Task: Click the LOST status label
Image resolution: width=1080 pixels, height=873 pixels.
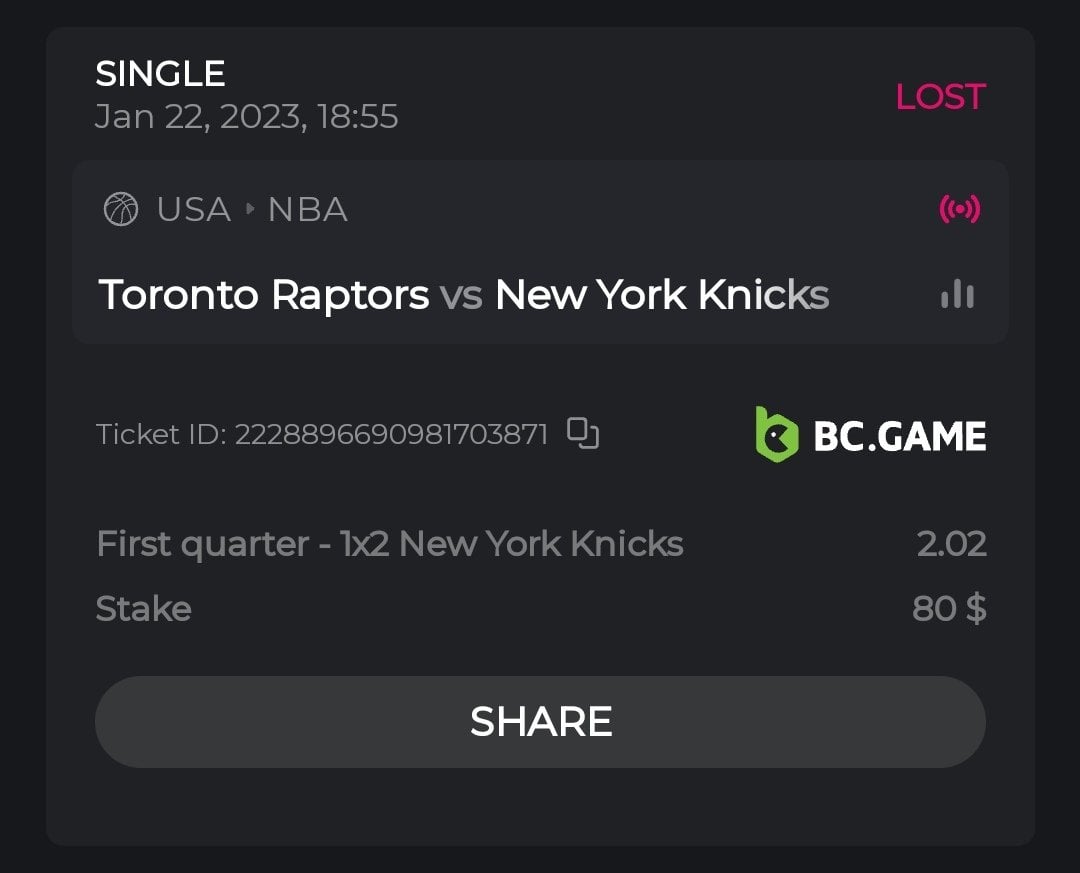Action: (x=940, y=96)
